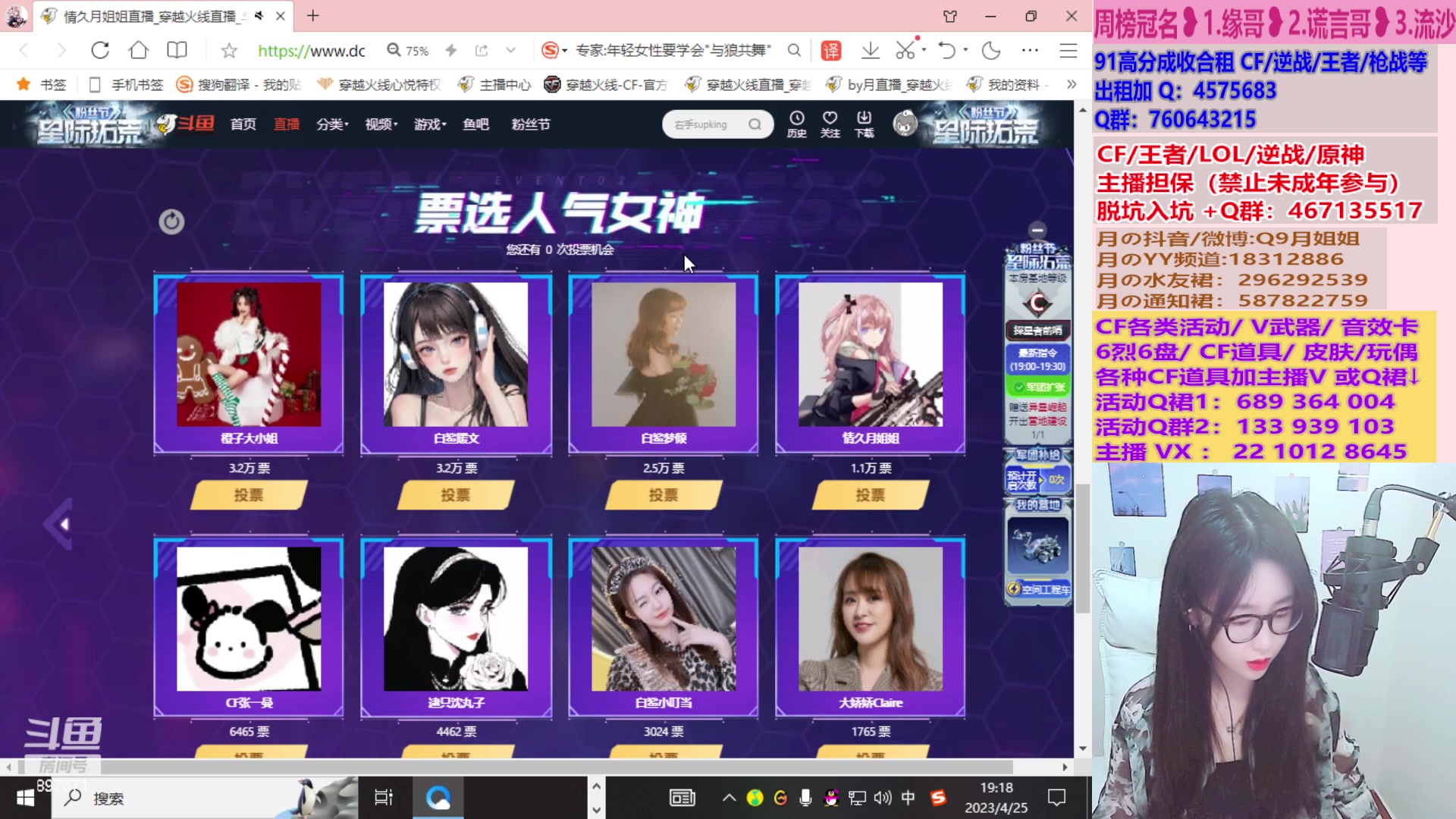Click the CF张一曼 candidate thumbnail
The height and width of the screenshot is (819, 1456).
point(249,619)
